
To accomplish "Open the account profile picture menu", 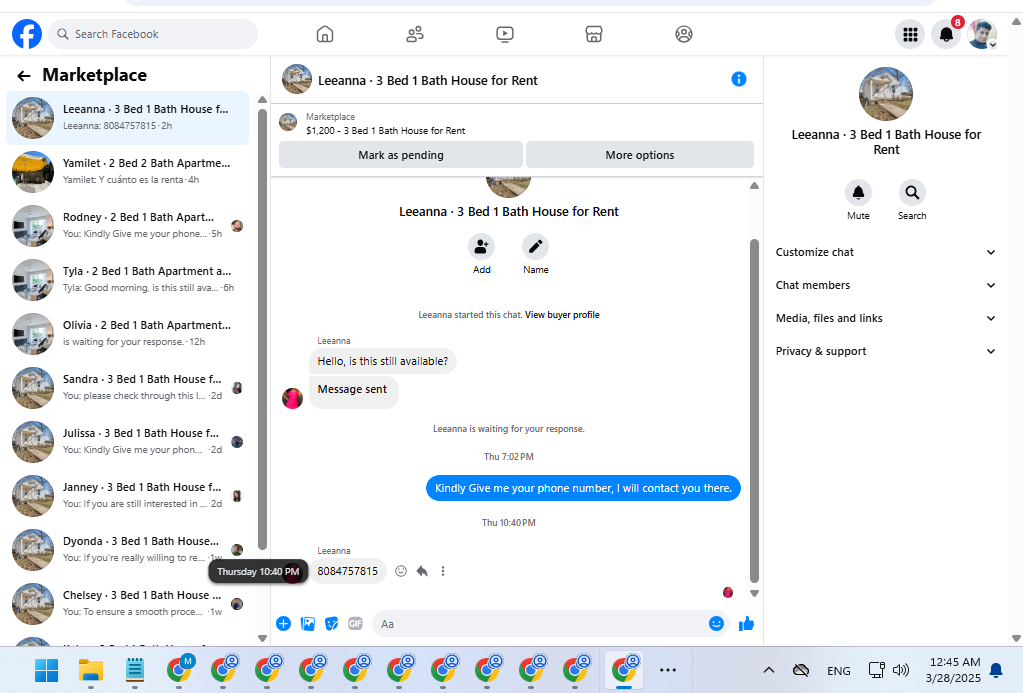I will tap(983, 34).
